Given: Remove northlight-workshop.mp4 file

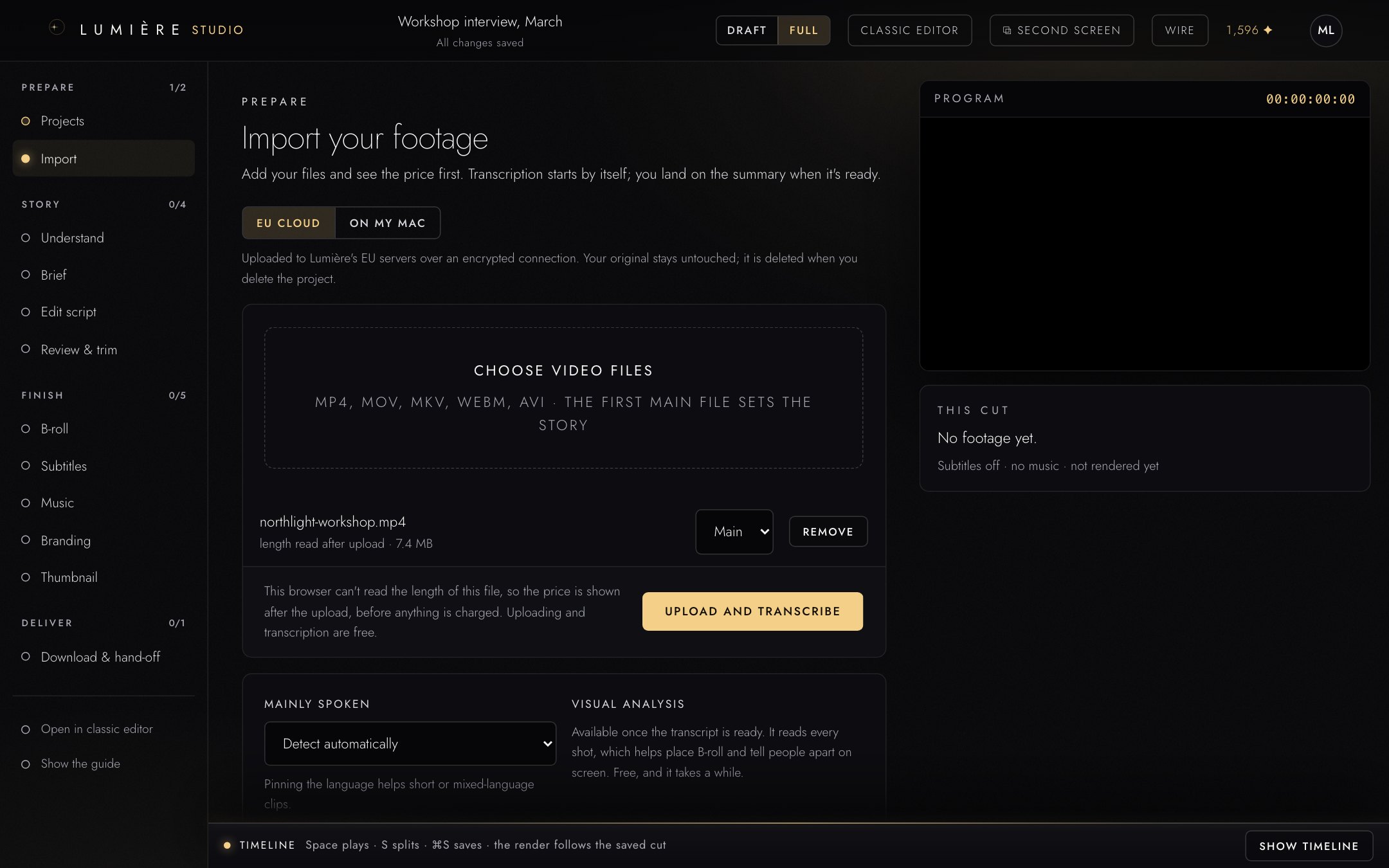Looking at the screenshot, I should [828, 532].
